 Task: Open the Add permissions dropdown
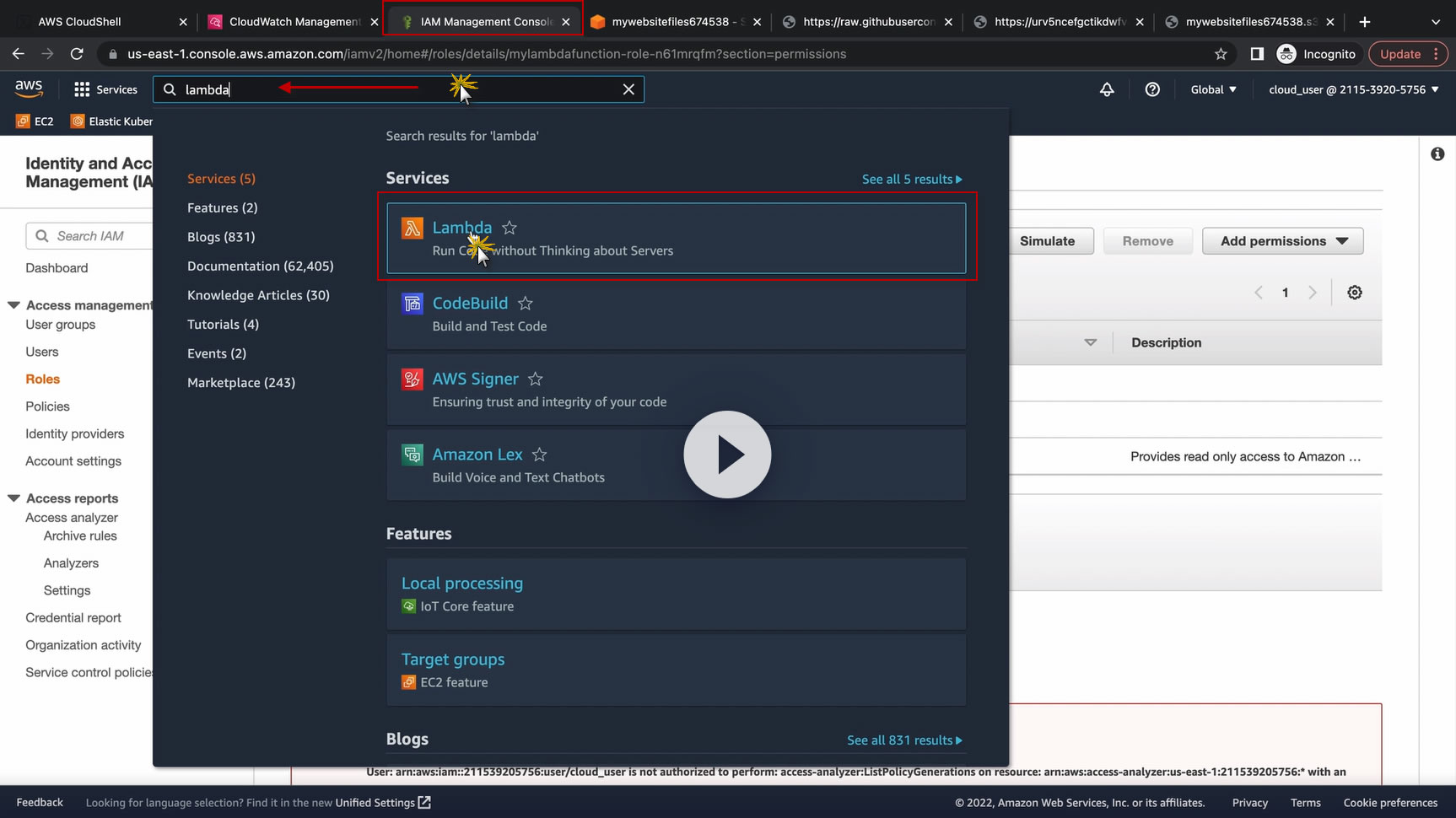pyautogui.click(x=1283, y=241)
